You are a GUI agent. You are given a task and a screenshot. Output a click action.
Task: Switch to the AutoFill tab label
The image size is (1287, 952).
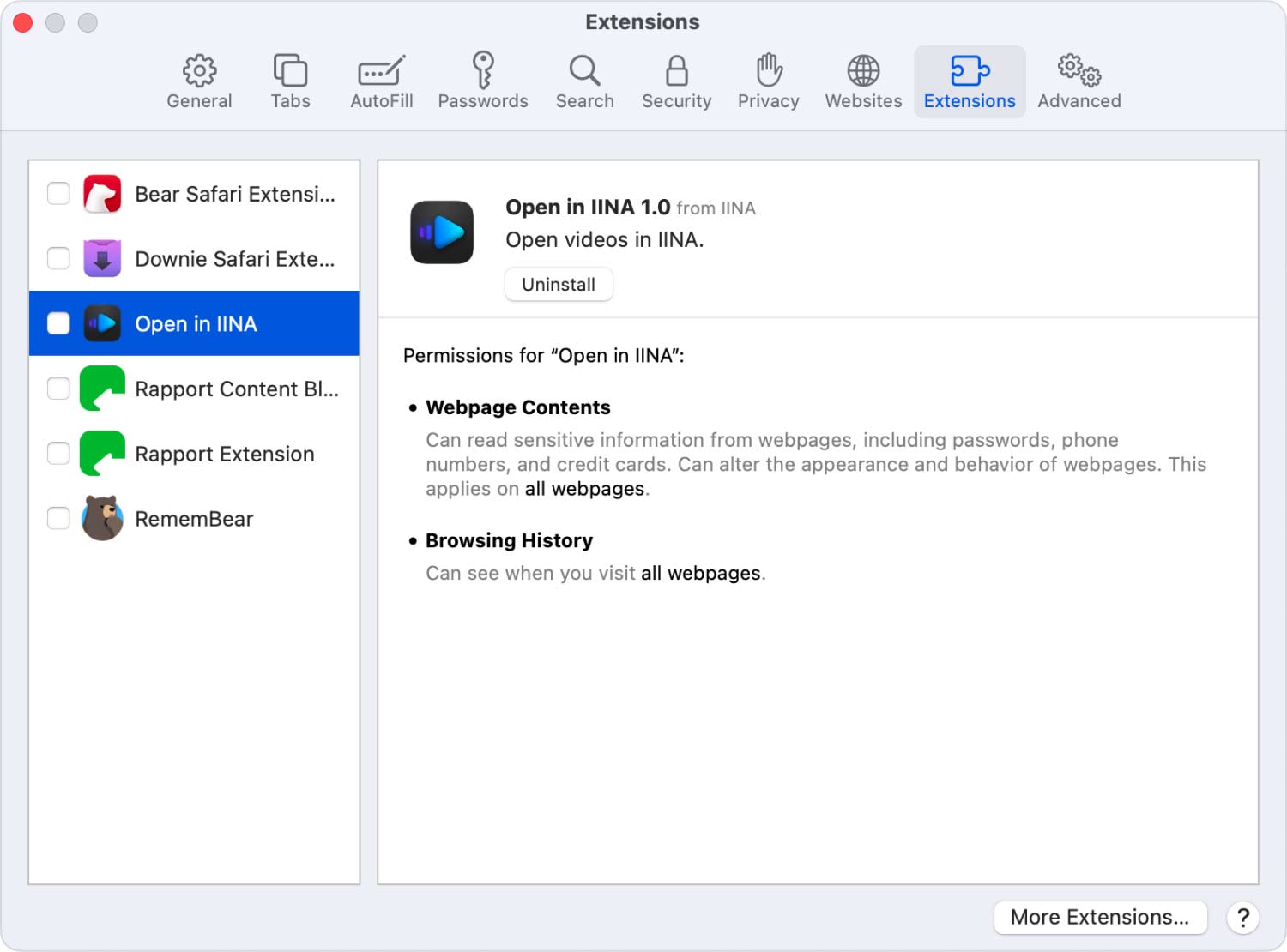point(381,101)
